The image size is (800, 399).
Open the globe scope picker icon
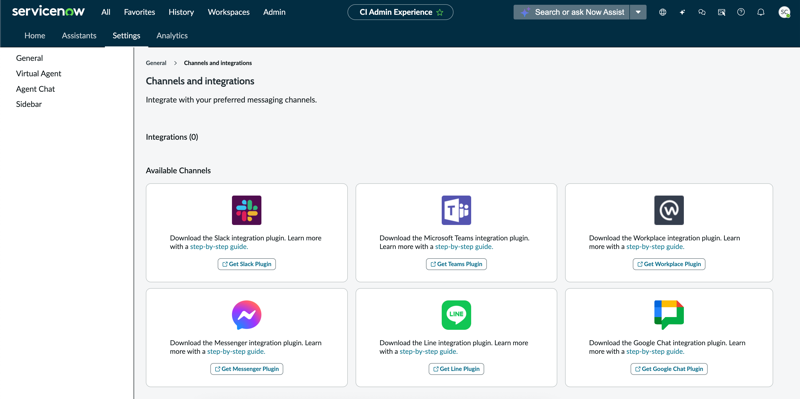pos(663,12)
